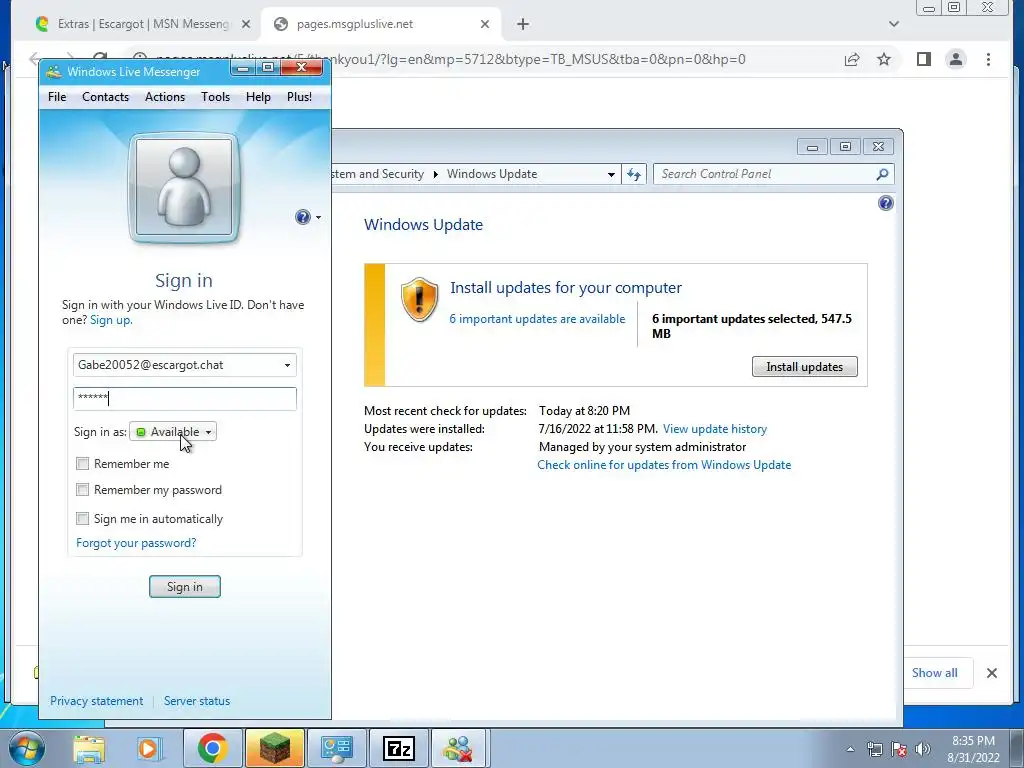Click the Control Panel search magnifier icon
Viewport: 1024px width, 768px height.
(882, 174)
